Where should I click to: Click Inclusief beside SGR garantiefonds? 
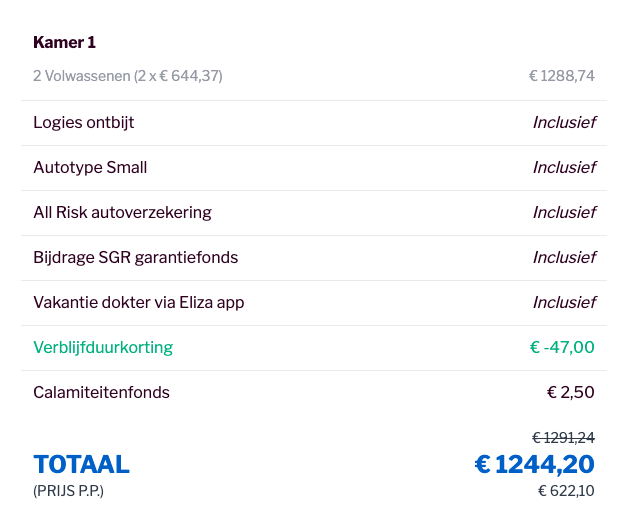tap(564, 258)
